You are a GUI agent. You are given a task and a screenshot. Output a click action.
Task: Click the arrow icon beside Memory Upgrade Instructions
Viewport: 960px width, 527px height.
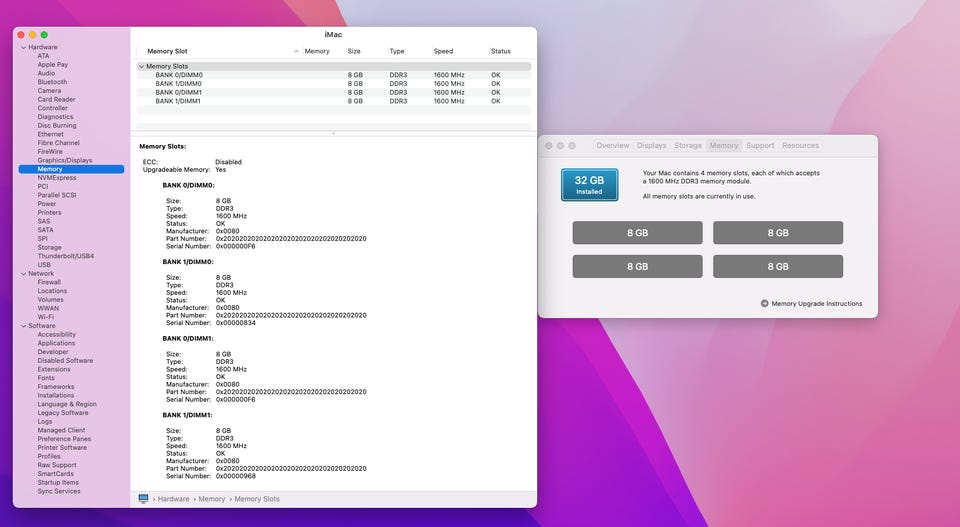(764, 304)
